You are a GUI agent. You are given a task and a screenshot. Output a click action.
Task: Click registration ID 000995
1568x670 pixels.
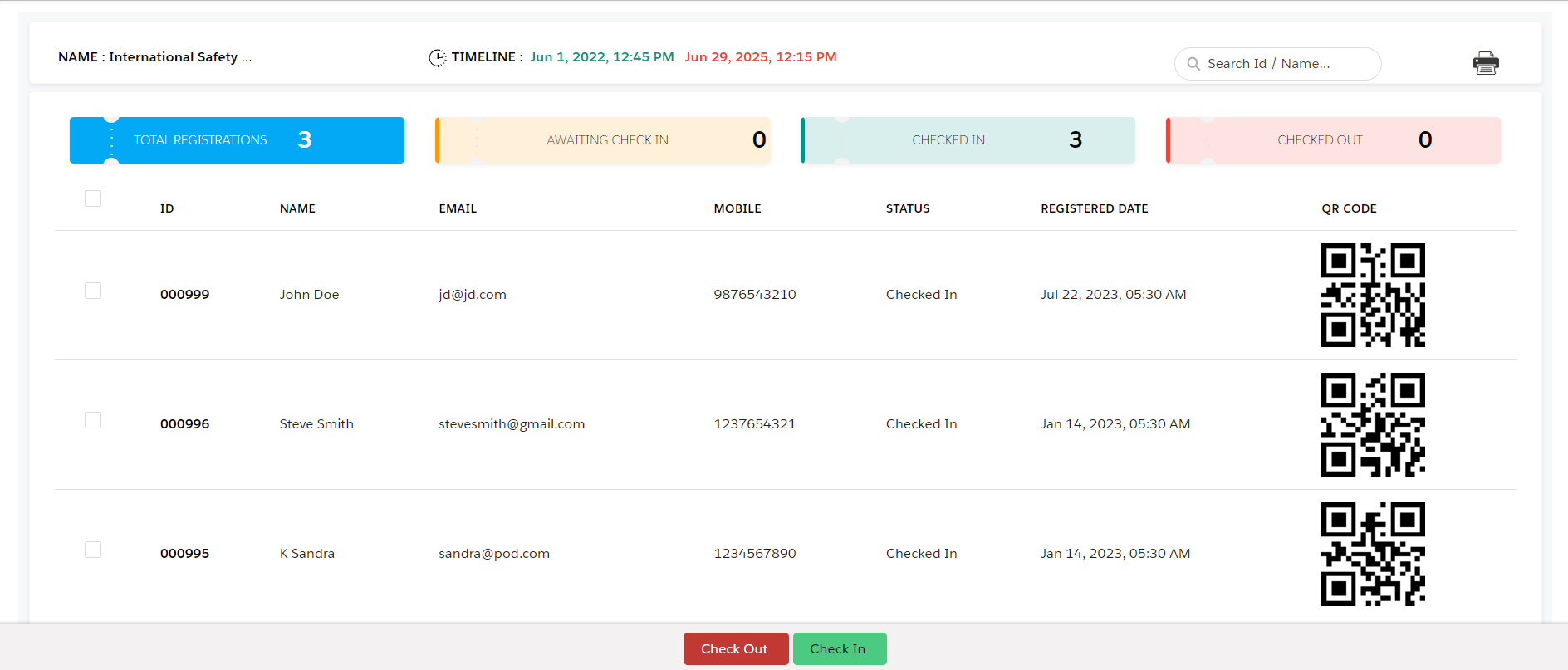click(184, 554)
